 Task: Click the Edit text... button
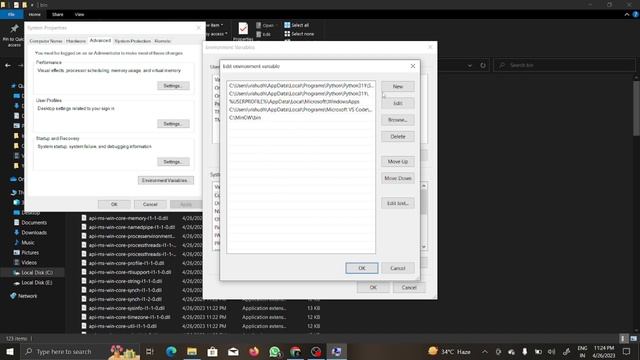point(398,203)
